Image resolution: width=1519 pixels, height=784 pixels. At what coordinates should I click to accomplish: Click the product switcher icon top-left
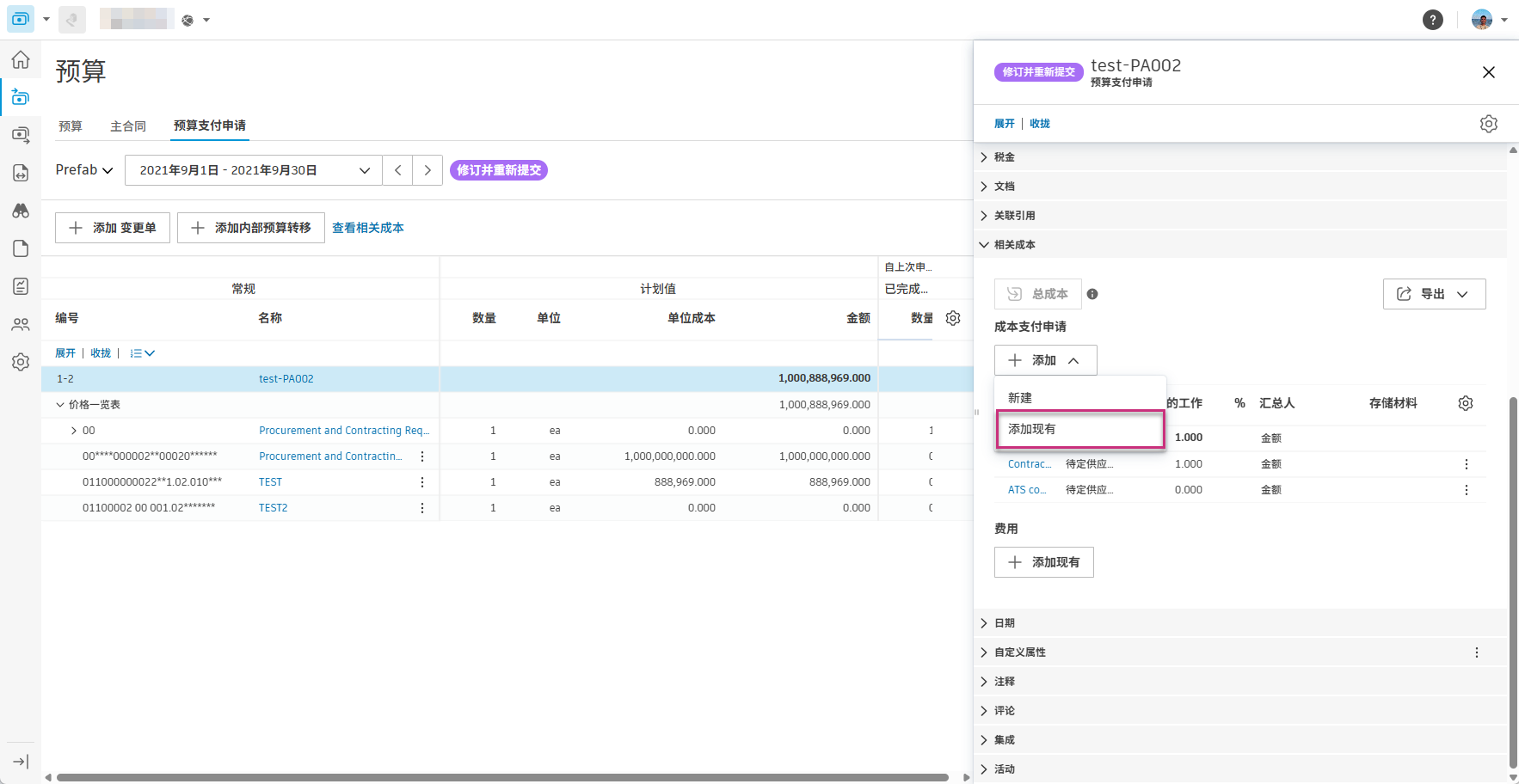coord(21,19)
